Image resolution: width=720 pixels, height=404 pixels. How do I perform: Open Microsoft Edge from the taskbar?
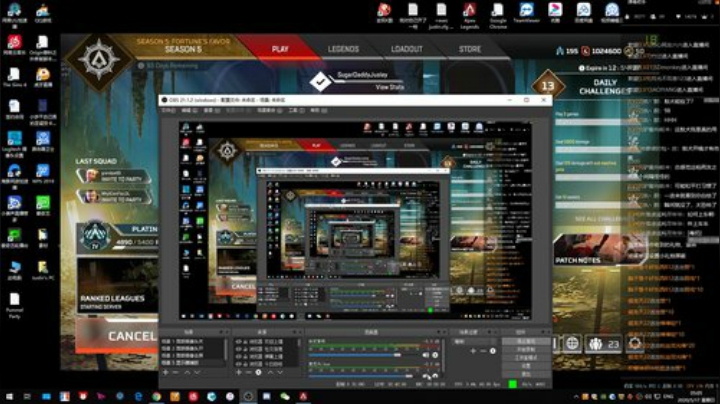click(138, 396)
